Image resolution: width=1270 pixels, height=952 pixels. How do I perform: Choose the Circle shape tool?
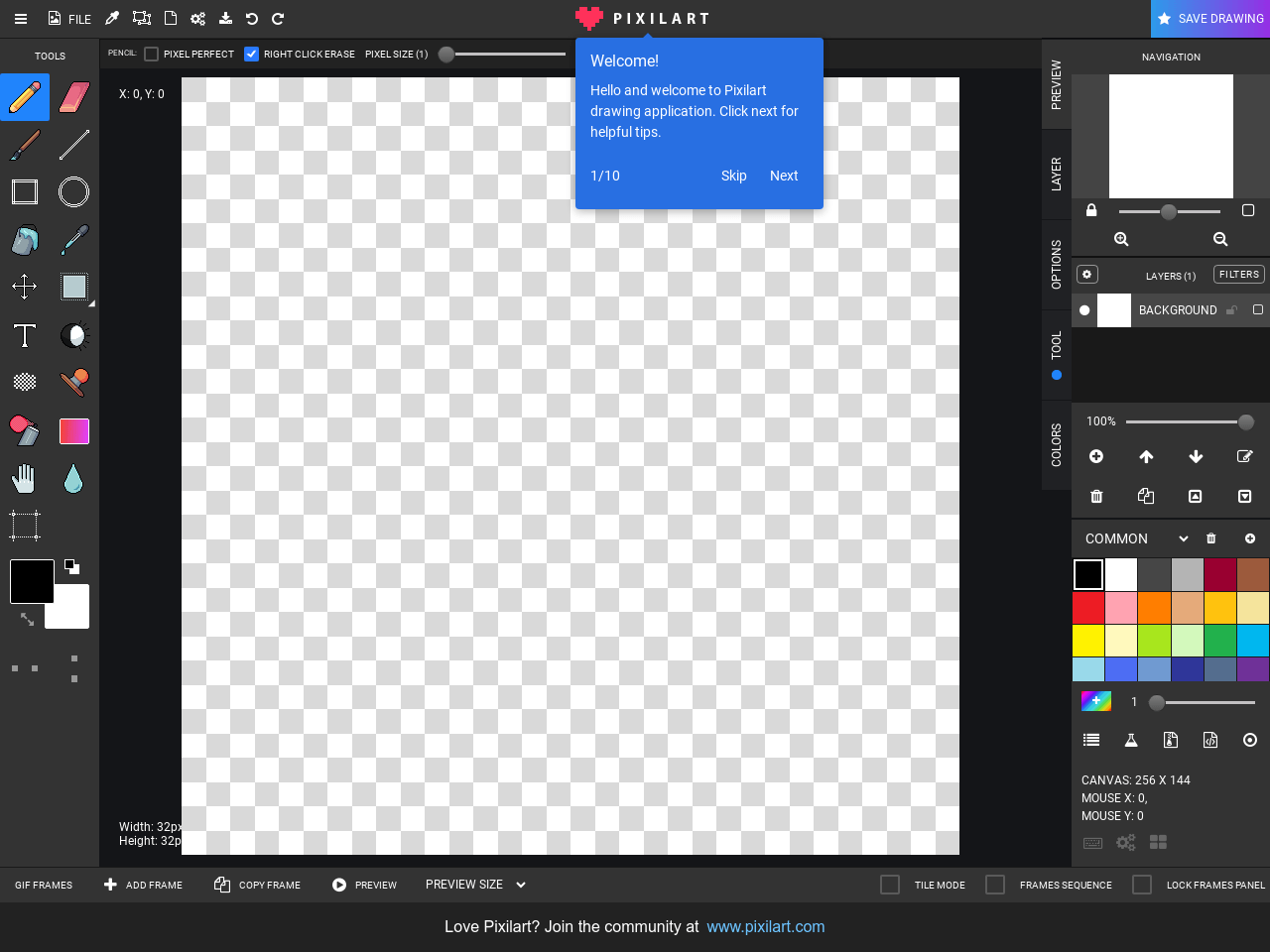coord(74,191)
